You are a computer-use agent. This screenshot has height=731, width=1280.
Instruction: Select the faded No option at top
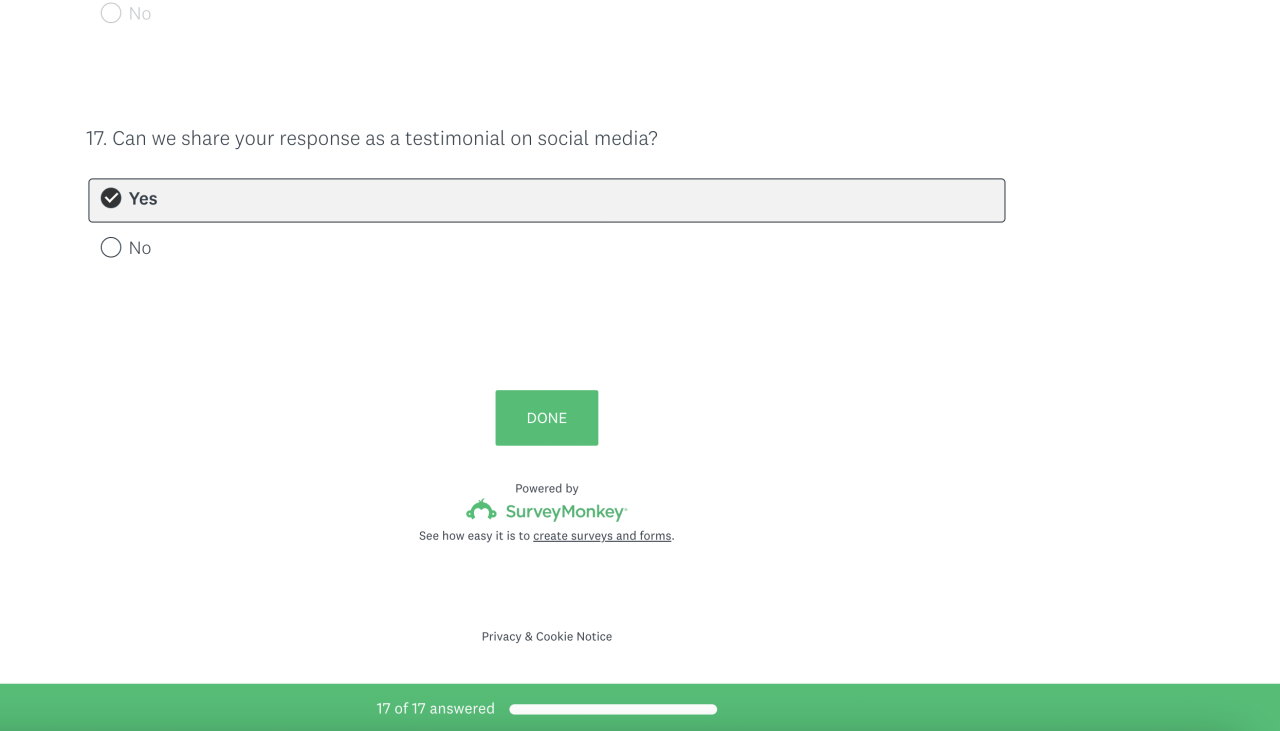126,13
